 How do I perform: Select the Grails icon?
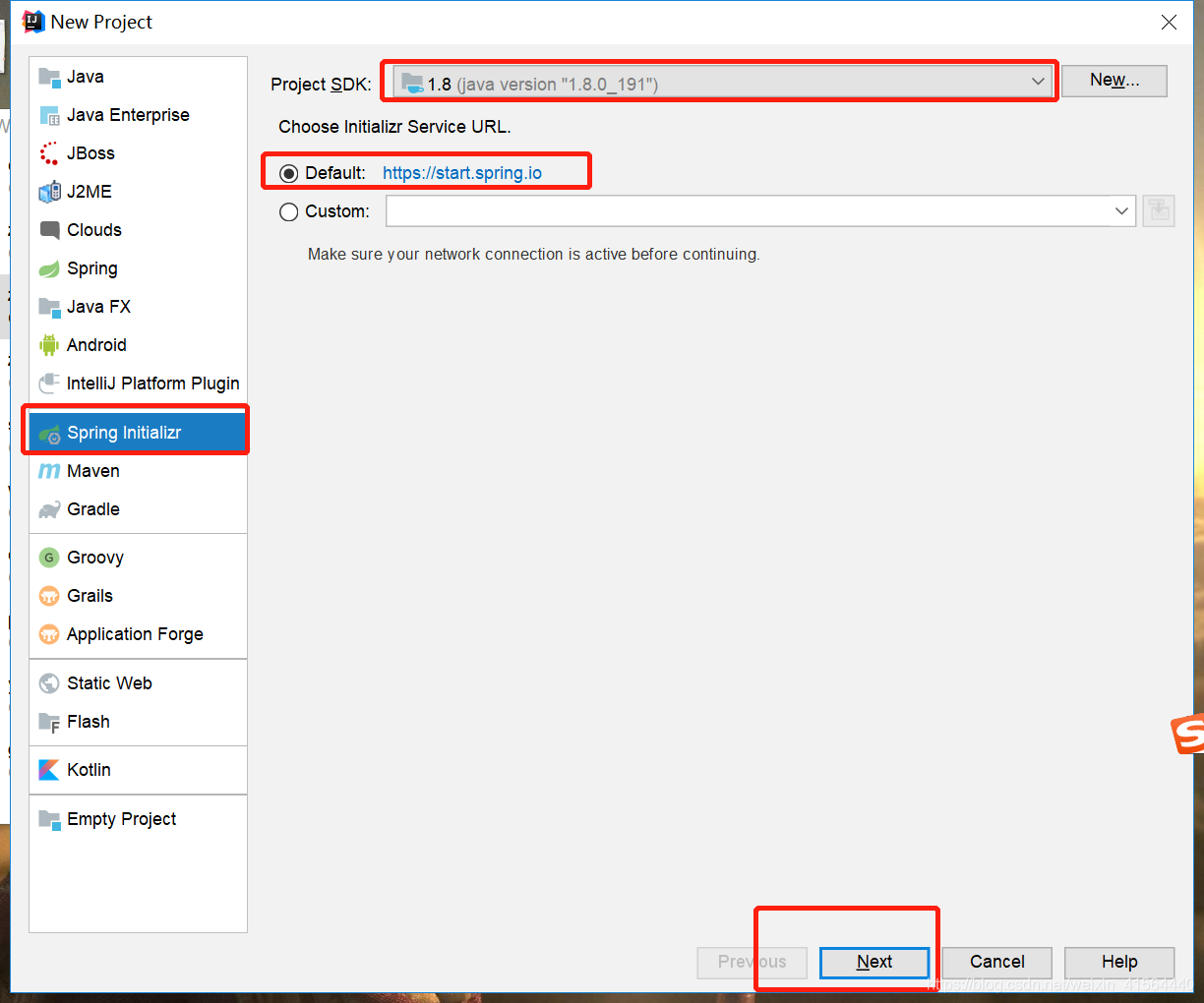click(x=49, y=596)
